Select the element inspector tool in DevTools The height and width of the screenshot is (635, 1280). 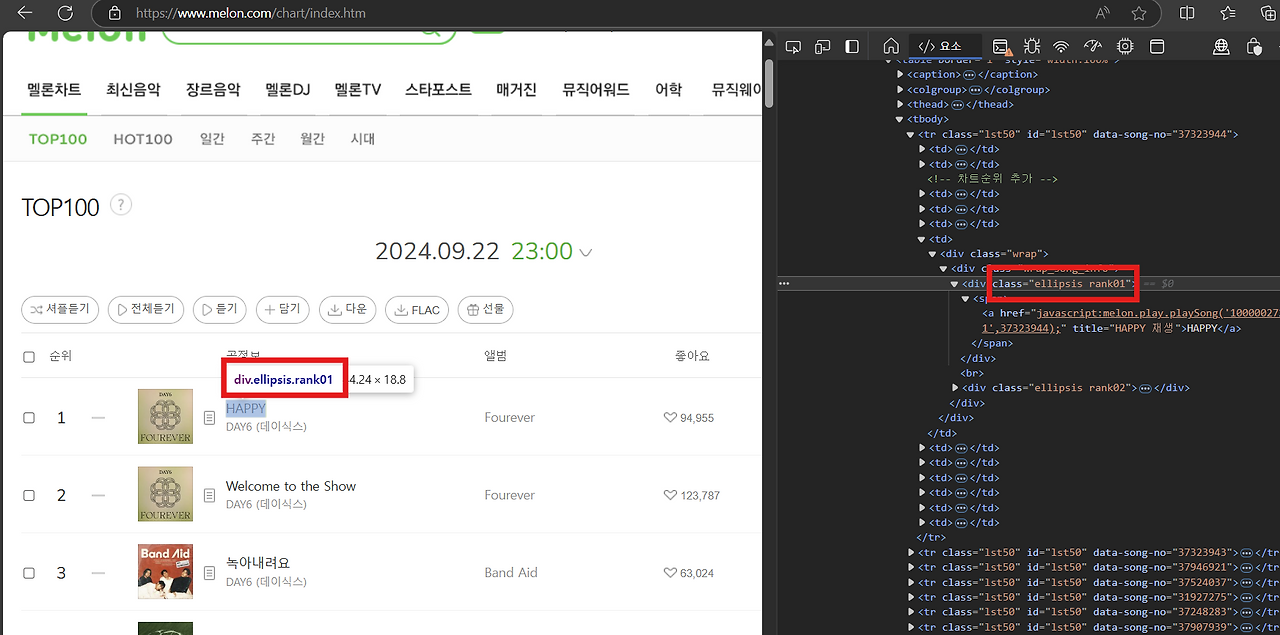click(793, 46)
